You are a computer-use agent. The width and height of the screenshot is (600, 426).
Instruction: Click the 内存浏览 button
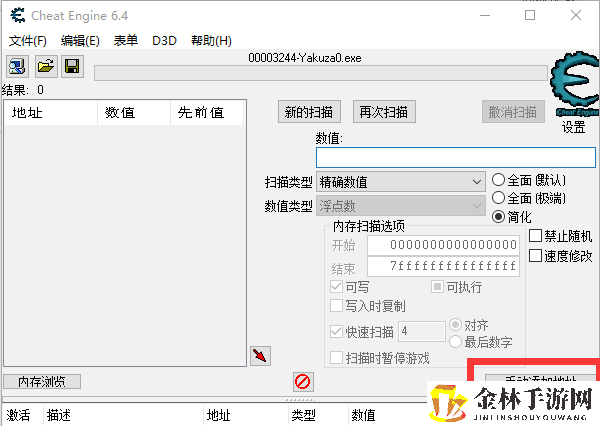[42, 381]
